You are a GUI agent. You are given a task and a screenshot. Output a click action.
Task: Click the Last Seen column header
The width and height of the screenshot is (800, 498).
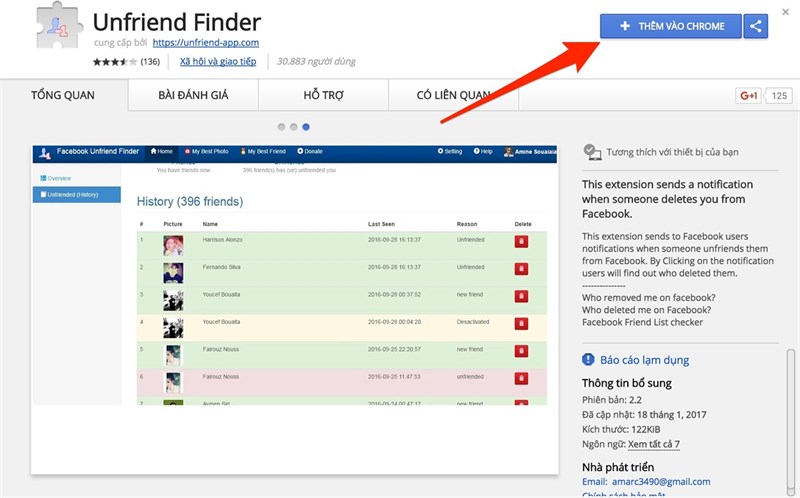tap(381, 224)
